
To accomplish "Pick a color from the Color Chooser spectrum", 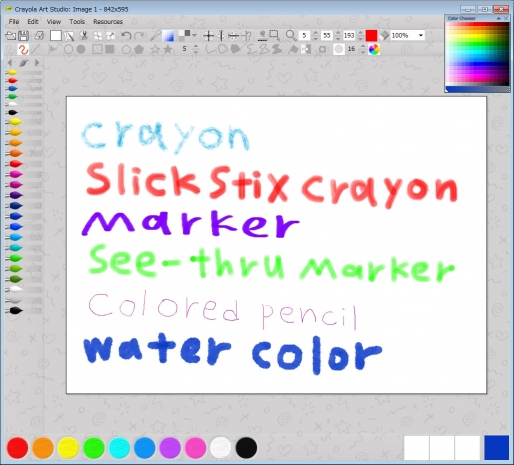I will pyautogui.click(x=477, y=54).
